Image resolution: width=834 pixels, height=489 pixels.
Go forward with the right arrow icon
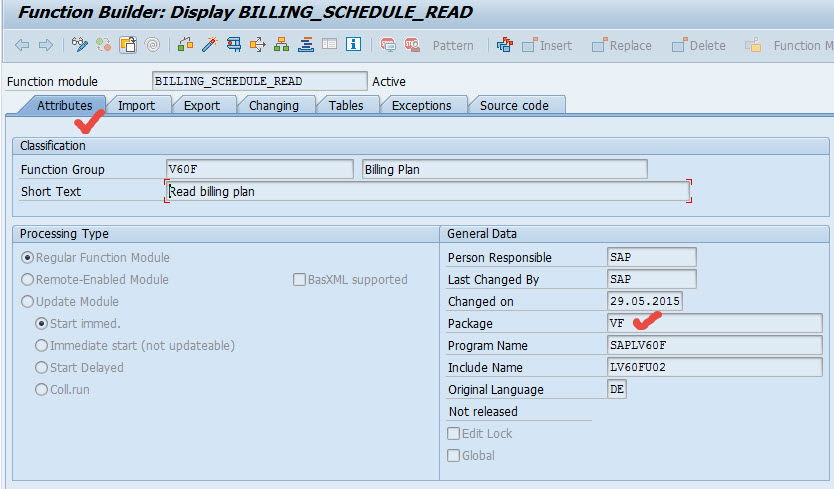tap(46, 45)
